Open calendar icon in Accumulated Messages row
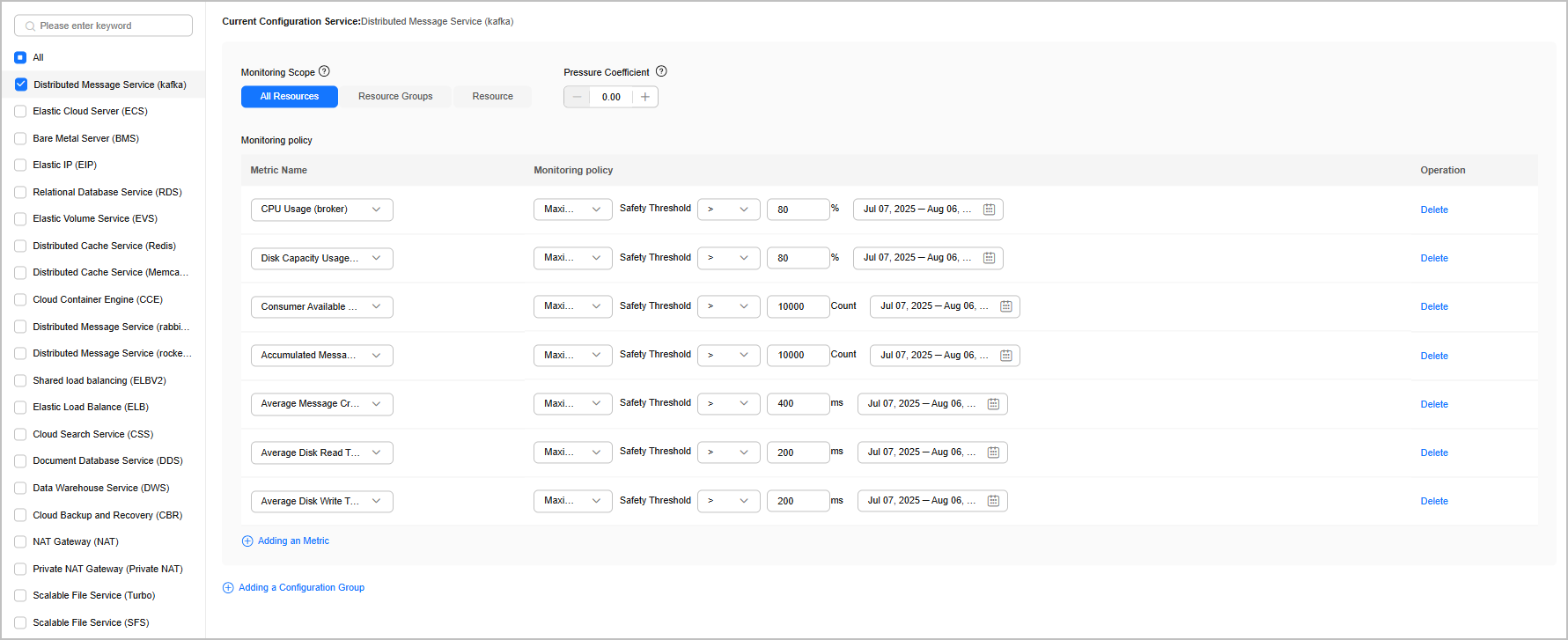This screenshot has height=640, width=1568. pyautogui.click(x=1005, y=356)
